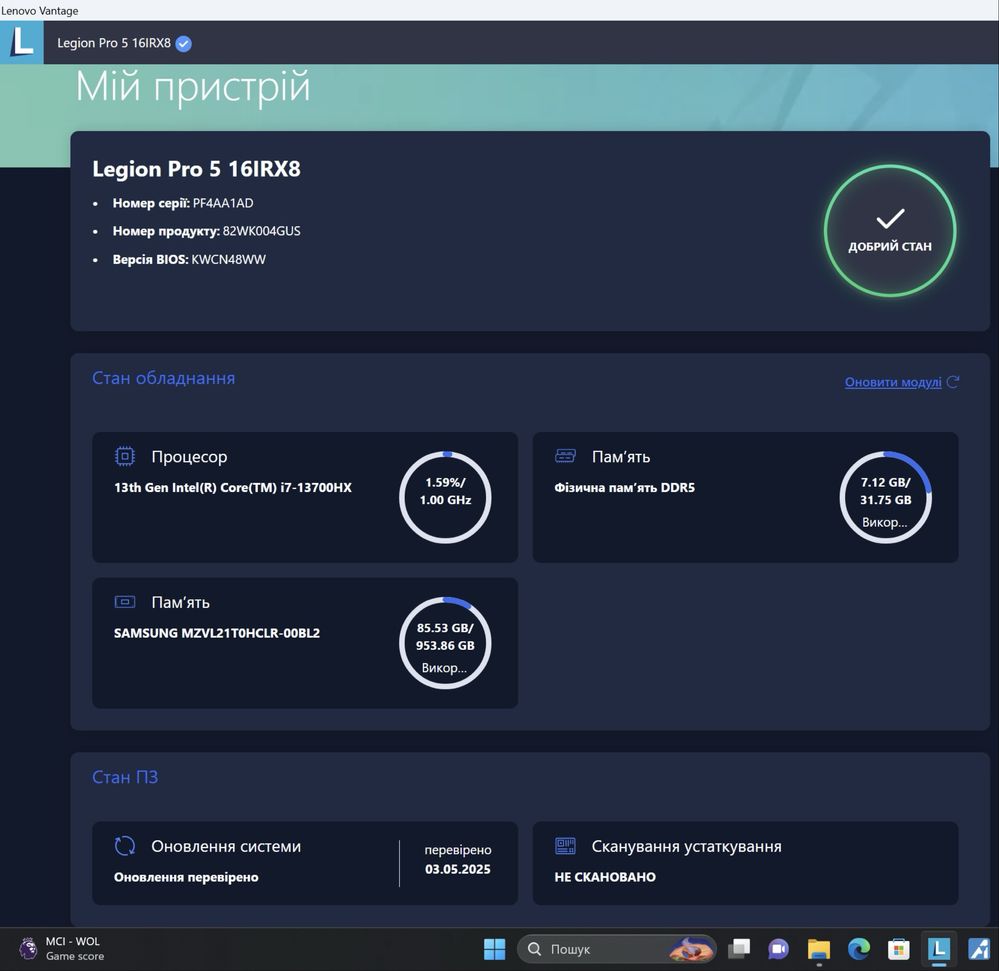This screenshot has width=999, height=971.
Task: Open Microsoft Store from the taskbar
Action: pos(898,949)
